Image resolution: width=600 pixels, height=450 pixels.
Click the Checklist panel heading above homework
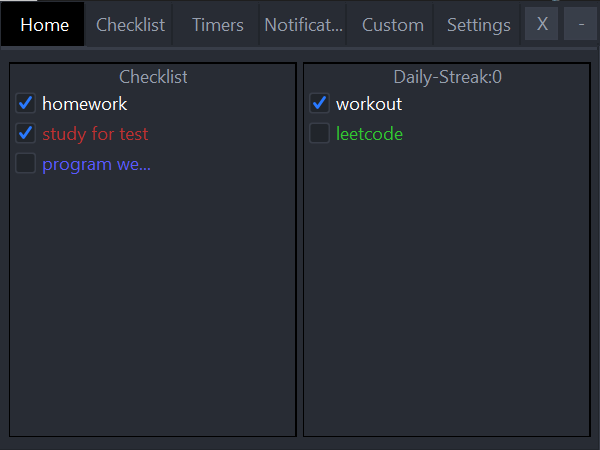point(153,77)
